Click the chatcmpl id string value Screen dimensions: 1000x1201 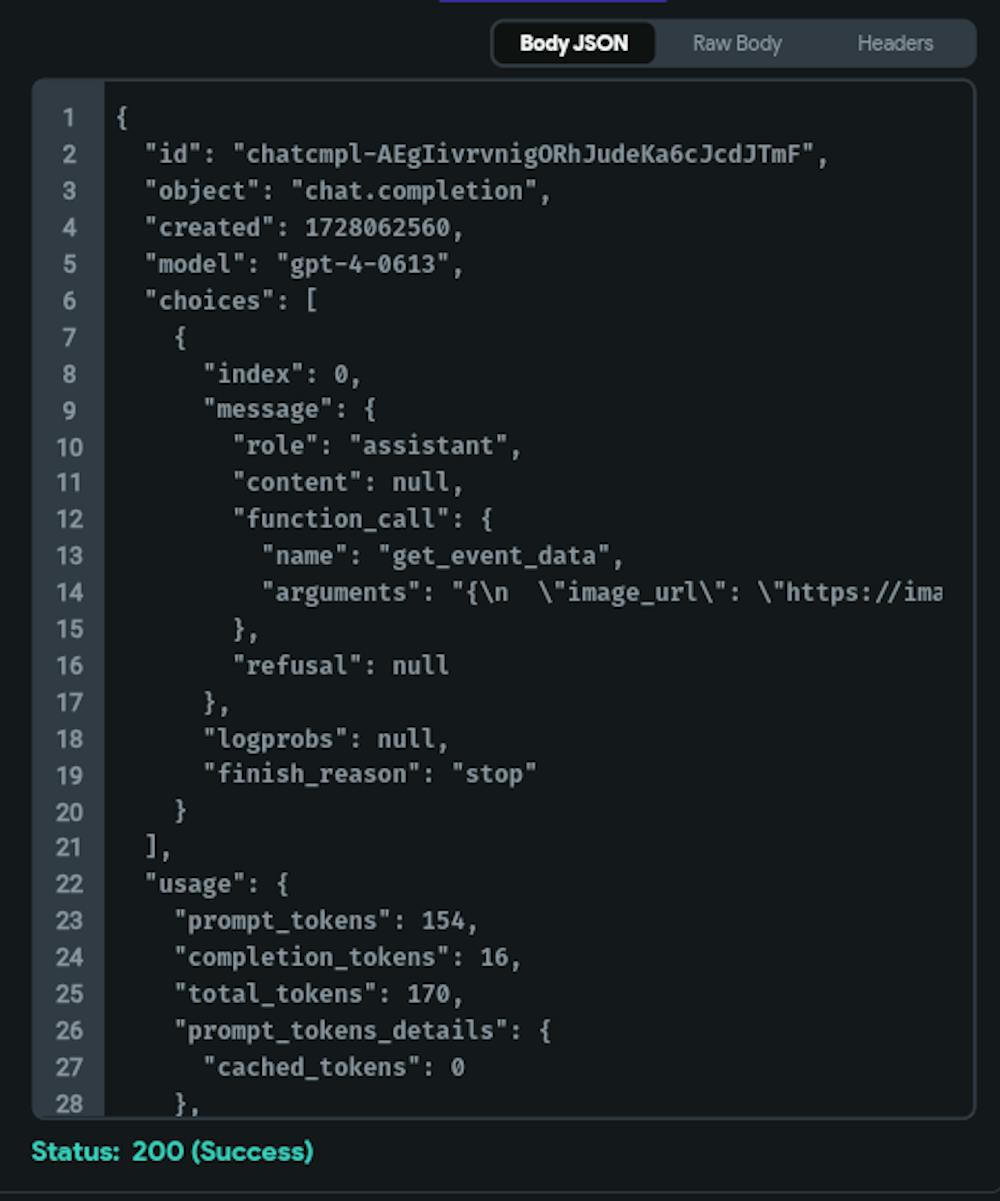[524, 154]
